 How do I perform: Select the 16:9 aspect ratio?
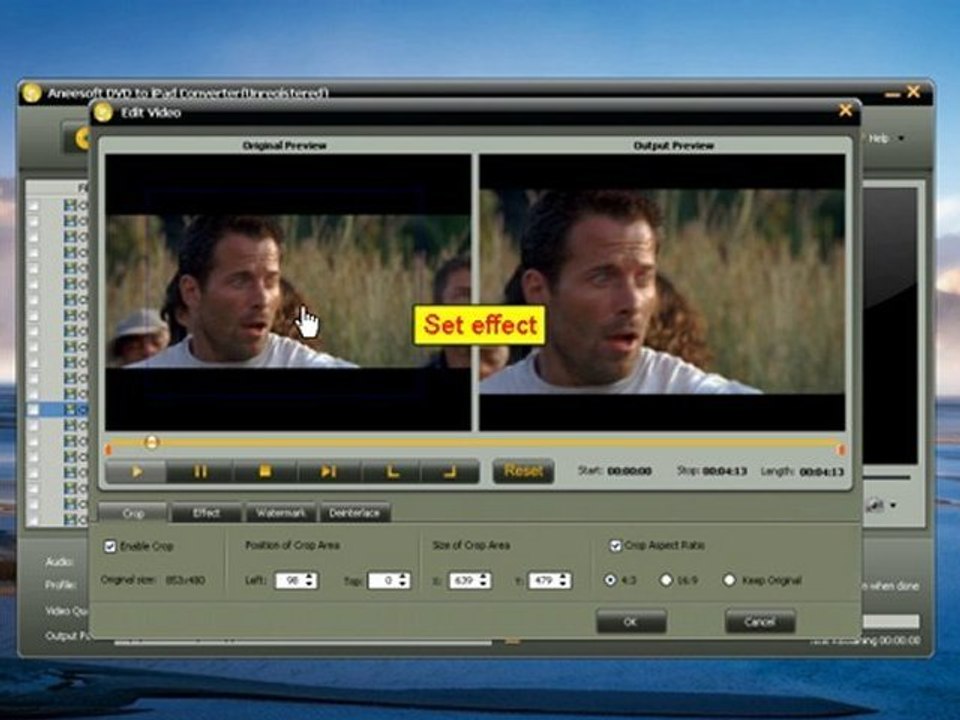coord(666,579)
